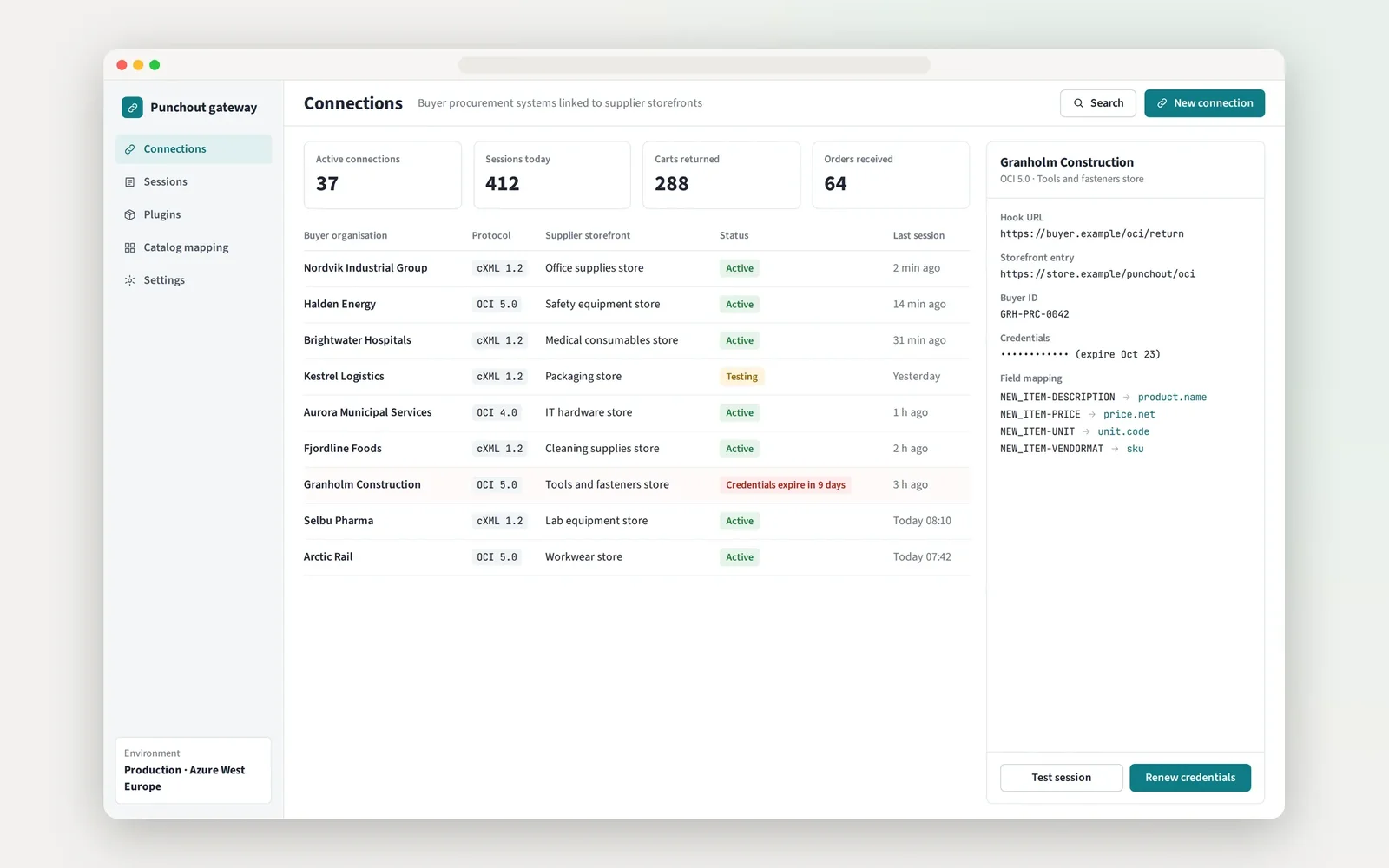The width and height of the screenshot is (1389, 868).
Task: Open the Connections page in sidebar
Action: pos(194,149)
